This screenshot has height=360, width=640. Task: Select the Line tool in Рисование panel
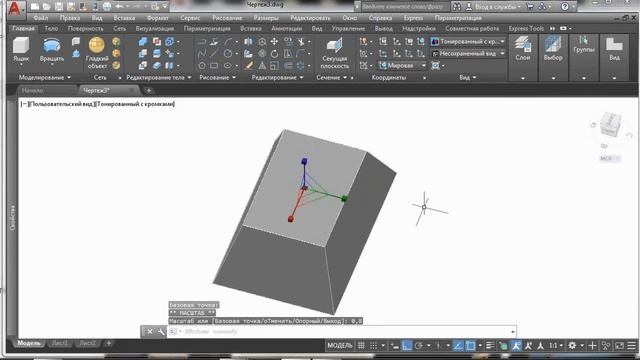[214, 53]
